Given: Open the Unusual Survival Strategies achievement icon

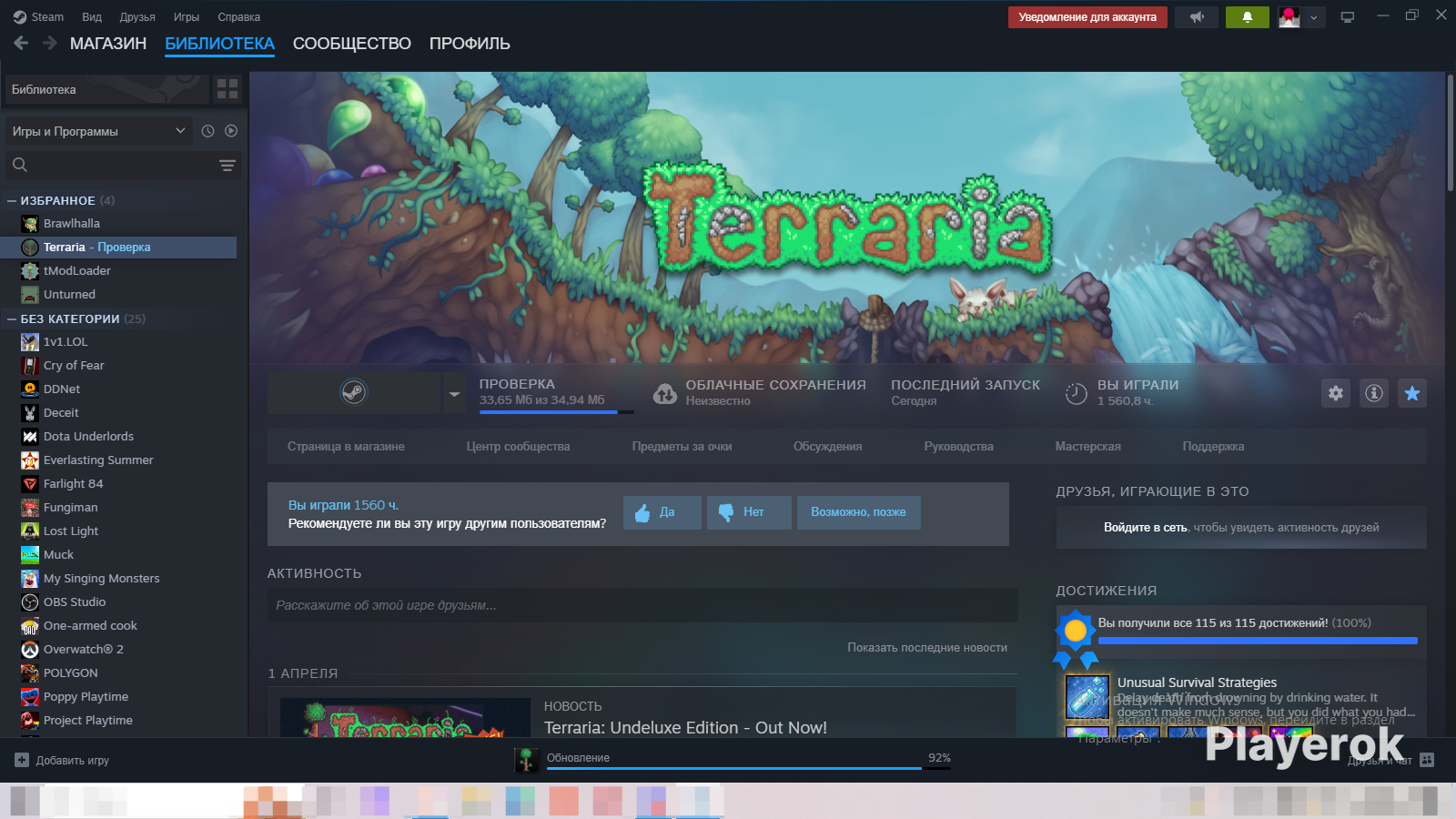Looking at the screenshot, I should pyautogui.click(x=1087, y=697).
